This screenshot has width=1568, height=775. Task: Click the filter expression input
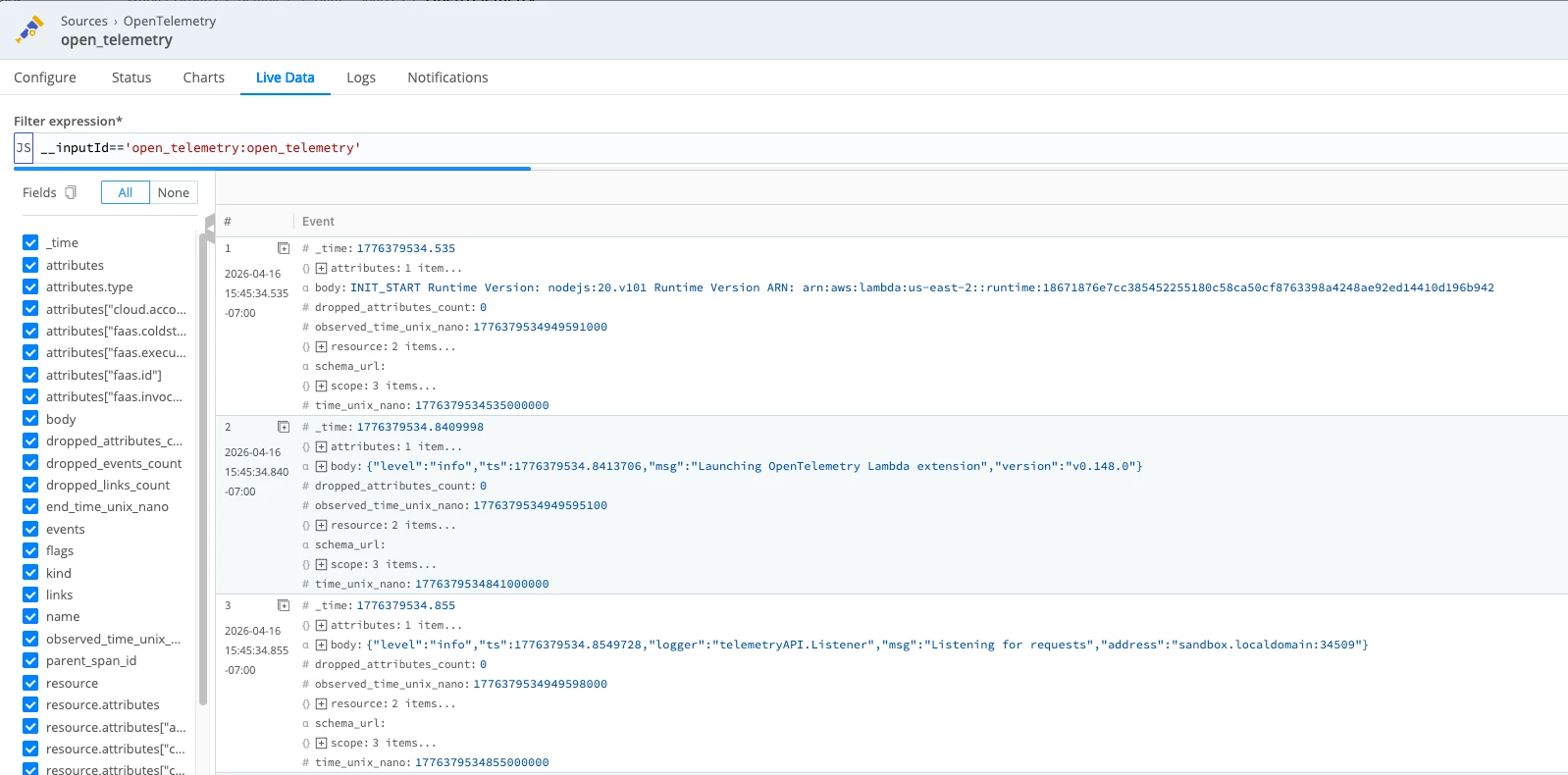(801, 148)
